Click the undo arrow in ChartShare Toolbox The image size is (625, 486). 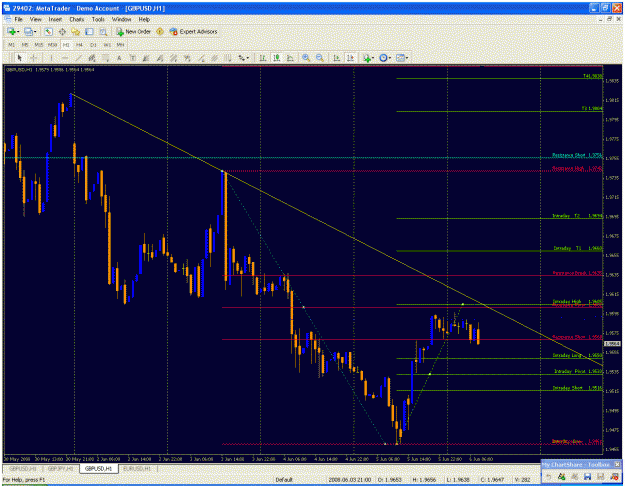tap(549, 476)
